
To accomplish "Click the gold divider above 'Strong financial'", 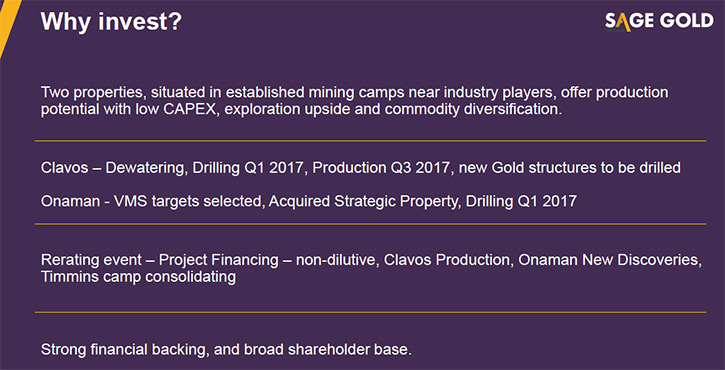I will (370, 313).
